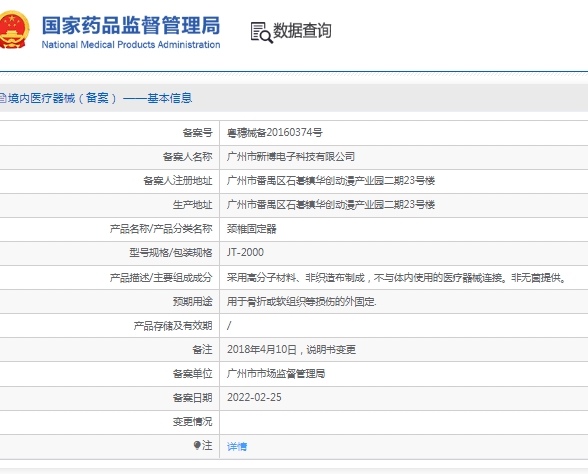The height and width of the screenshot is (474, 588).
Task: Click the product name 颈椎固定器
Action: point(251,229)
